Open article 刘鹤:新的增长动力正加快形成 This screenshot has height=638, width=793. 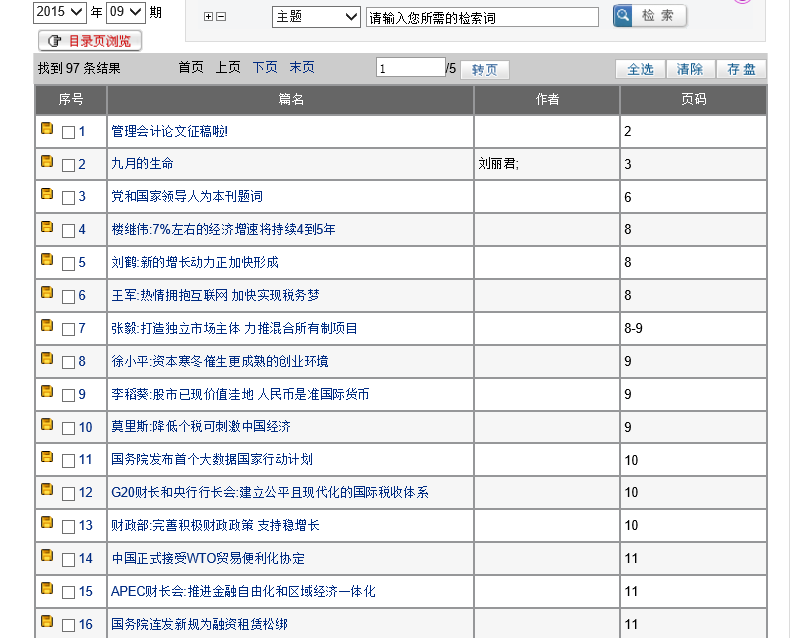click(x=195, y=262)
